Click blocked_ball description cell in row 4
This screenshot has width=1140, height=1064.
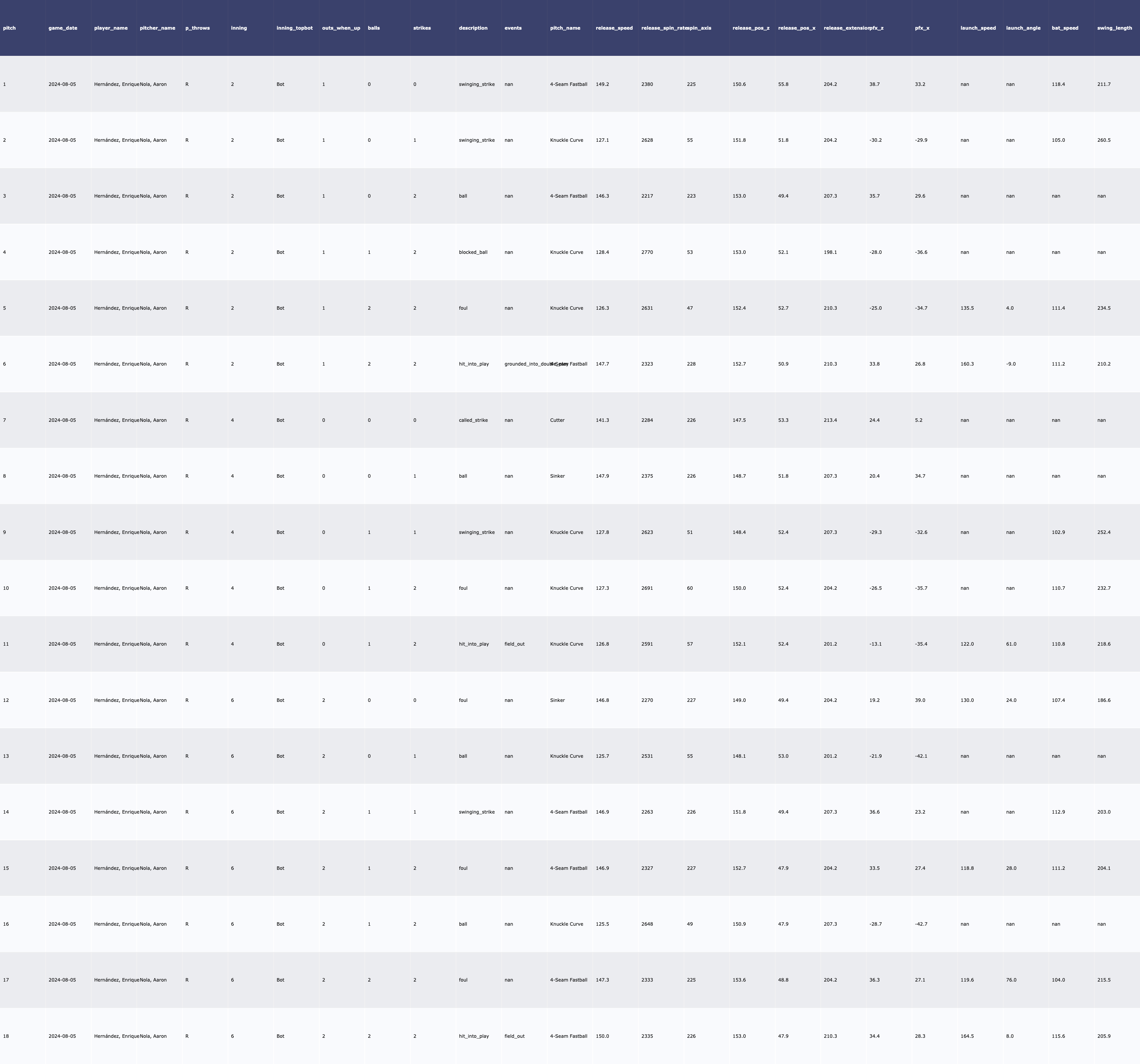tap(473, 252)
